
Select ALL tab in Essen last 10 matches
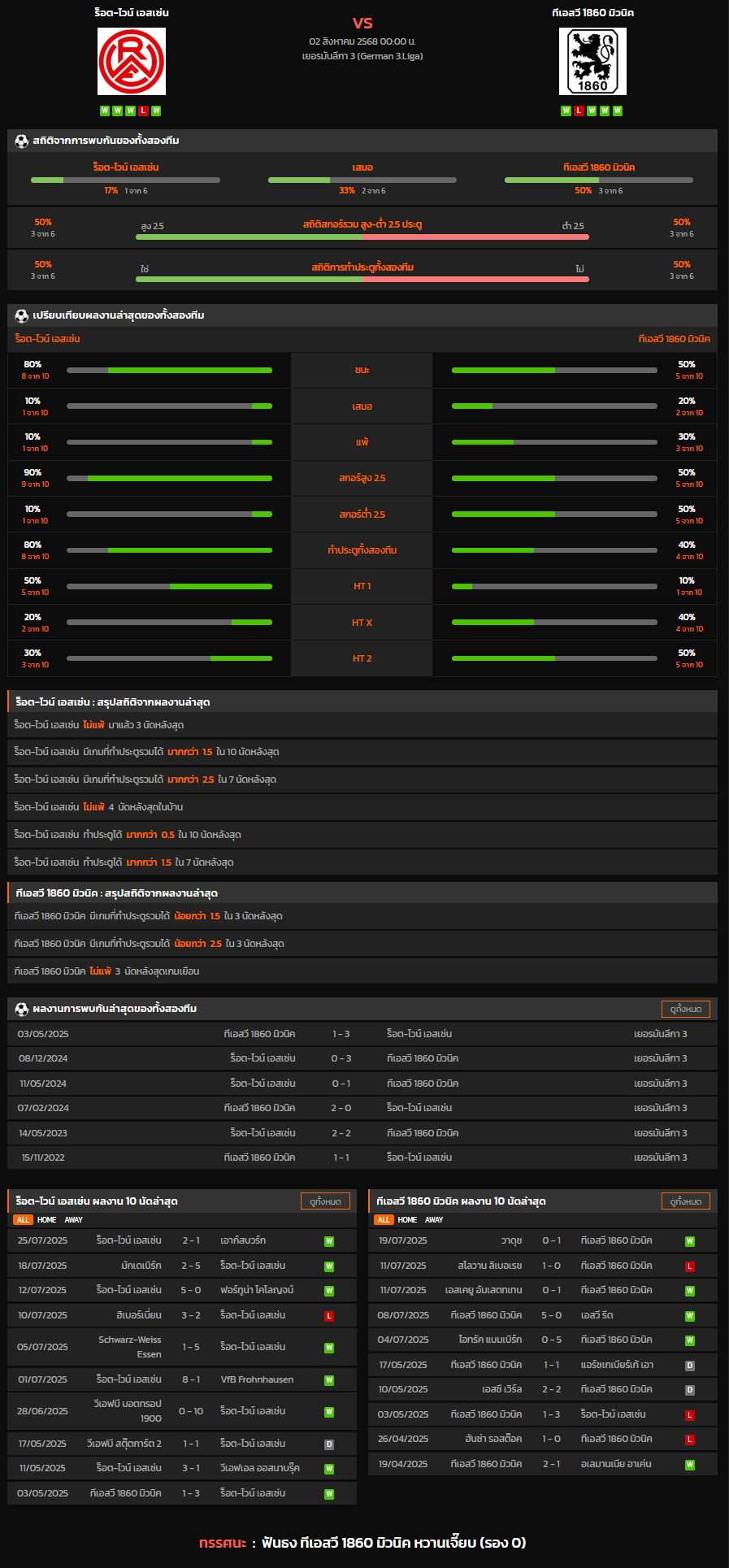tap(23, 1220)
